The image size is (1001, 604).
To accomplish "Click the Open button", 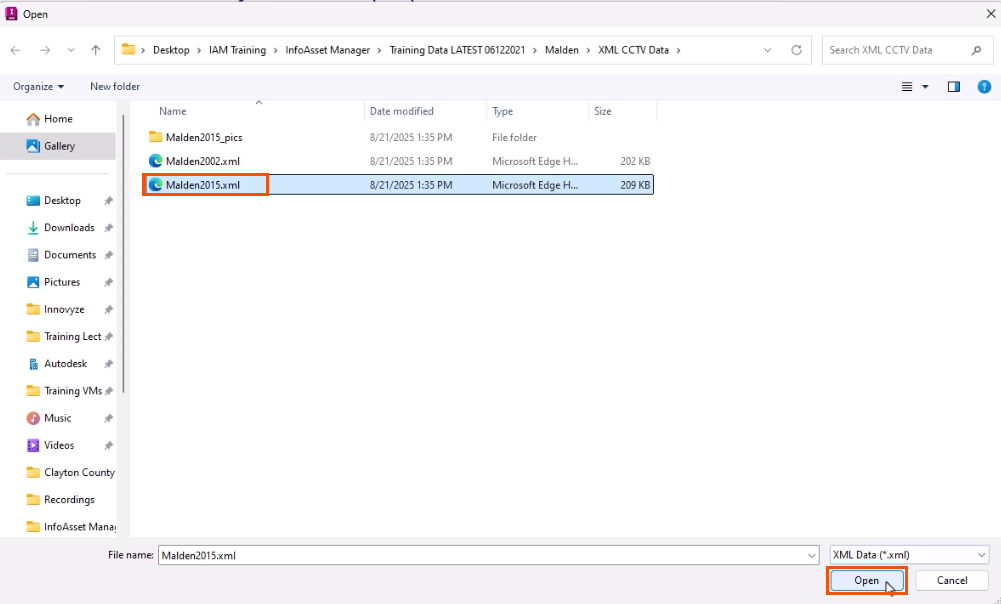I will (x=866, y=580).
